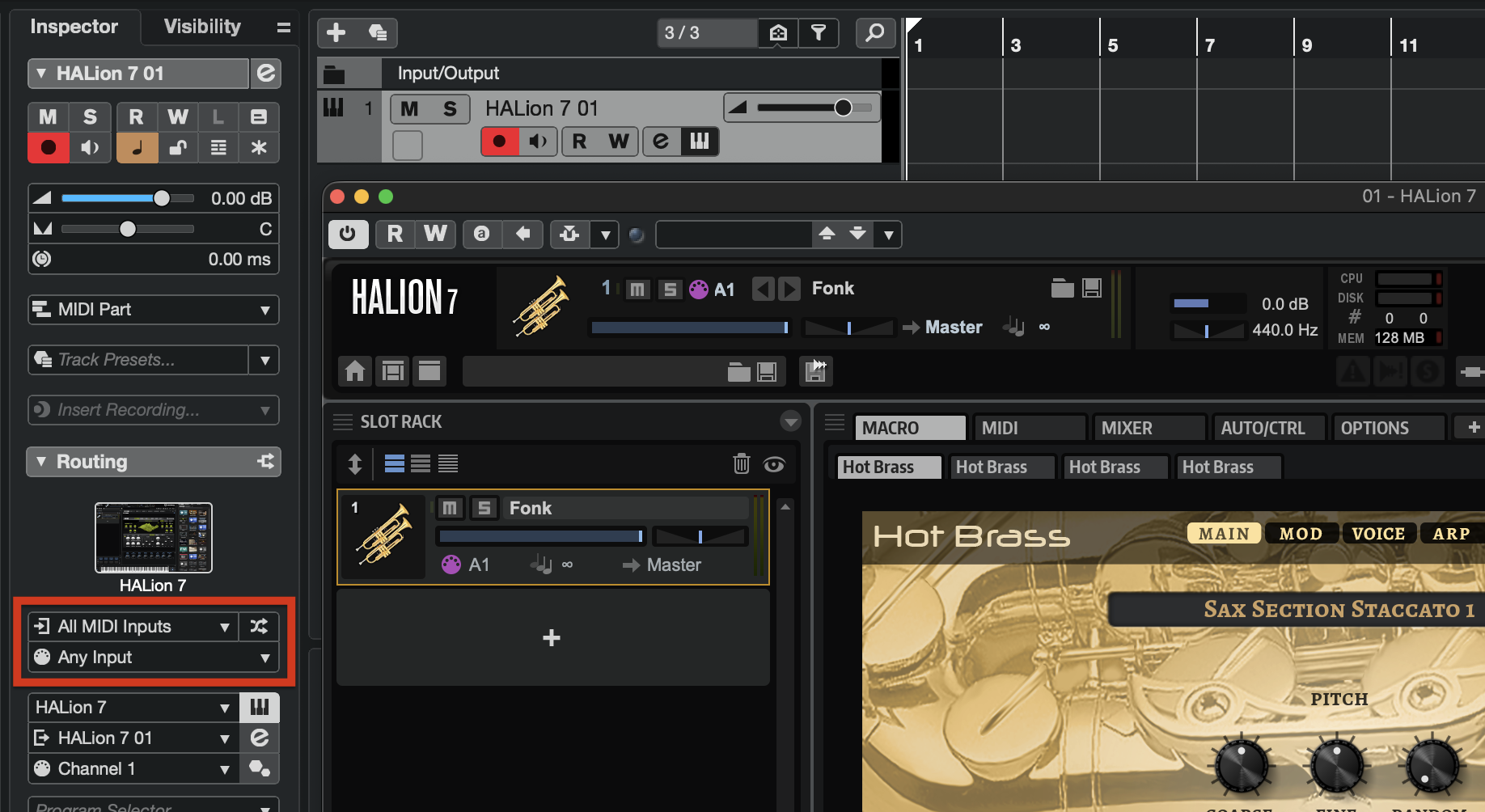Screen dimensions: 1485x812
Task: Open the Insert Recording dropdown
Action: (154, 410)
